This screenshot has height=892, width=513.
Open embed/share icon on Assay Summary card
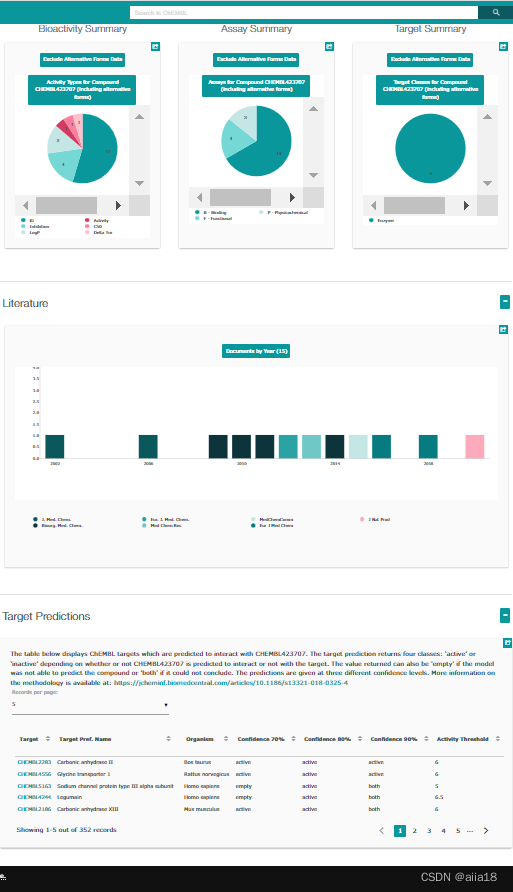point(329,47)
